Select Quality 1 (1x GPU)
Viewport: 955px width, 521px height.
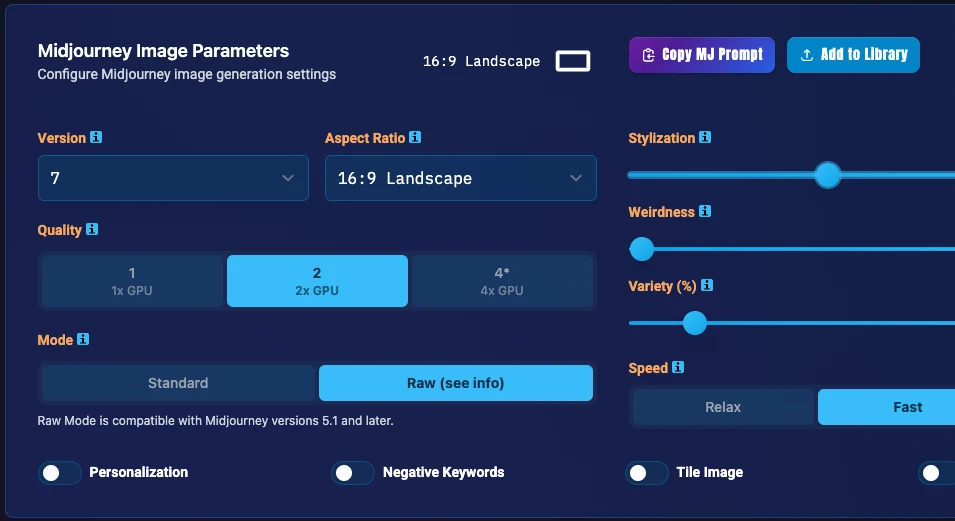pos(132,281)
